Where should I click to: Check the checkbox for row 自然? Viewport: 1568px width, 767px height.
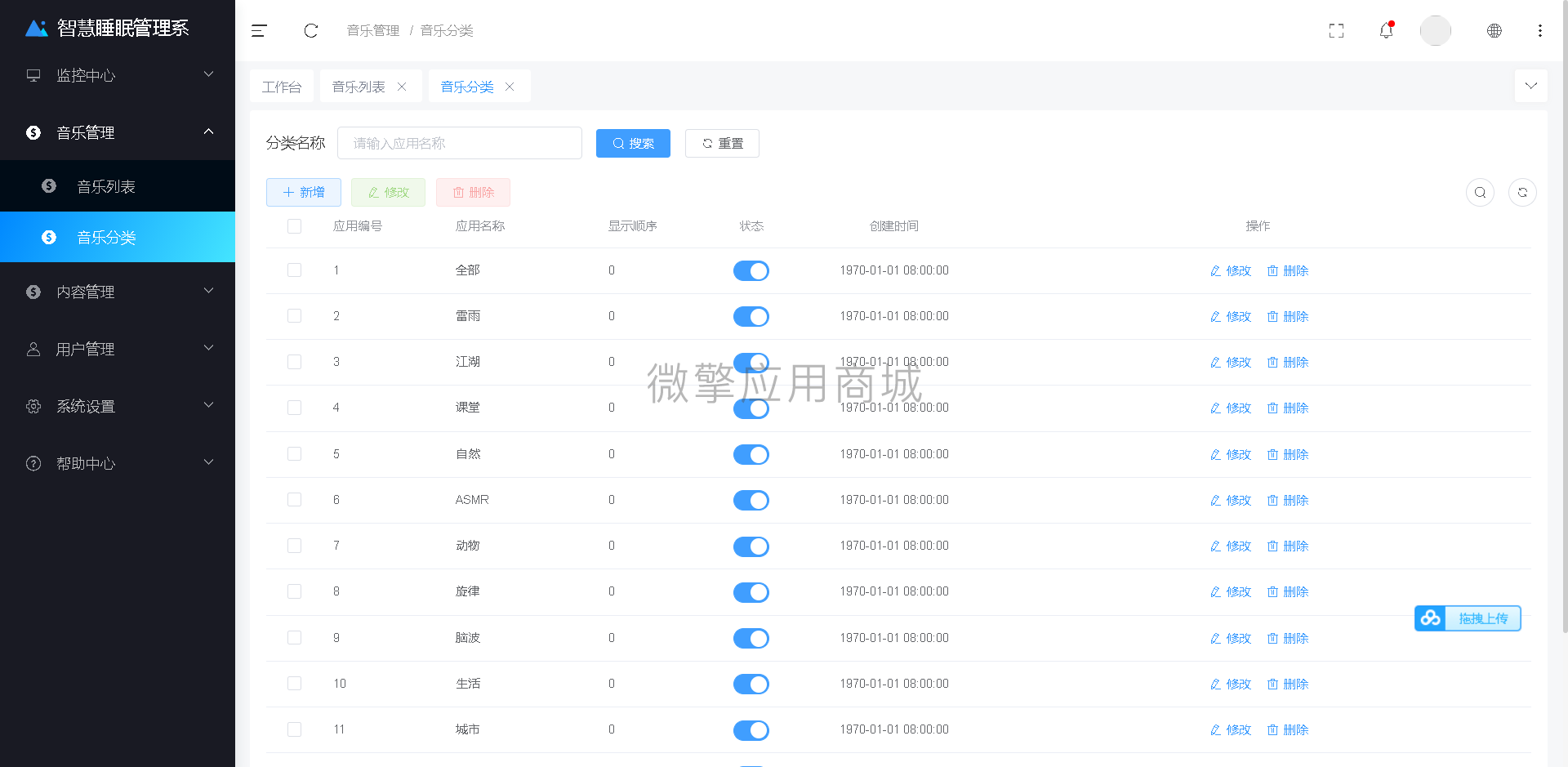coord(295,454)
